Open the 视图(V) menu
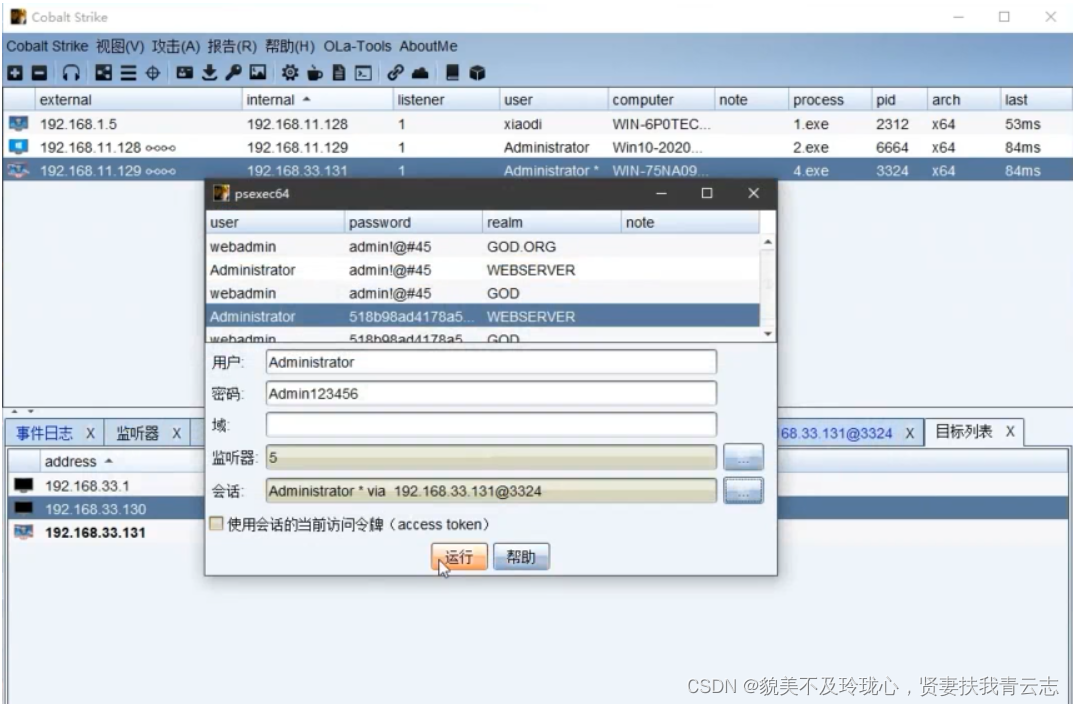 coord(120,46)
